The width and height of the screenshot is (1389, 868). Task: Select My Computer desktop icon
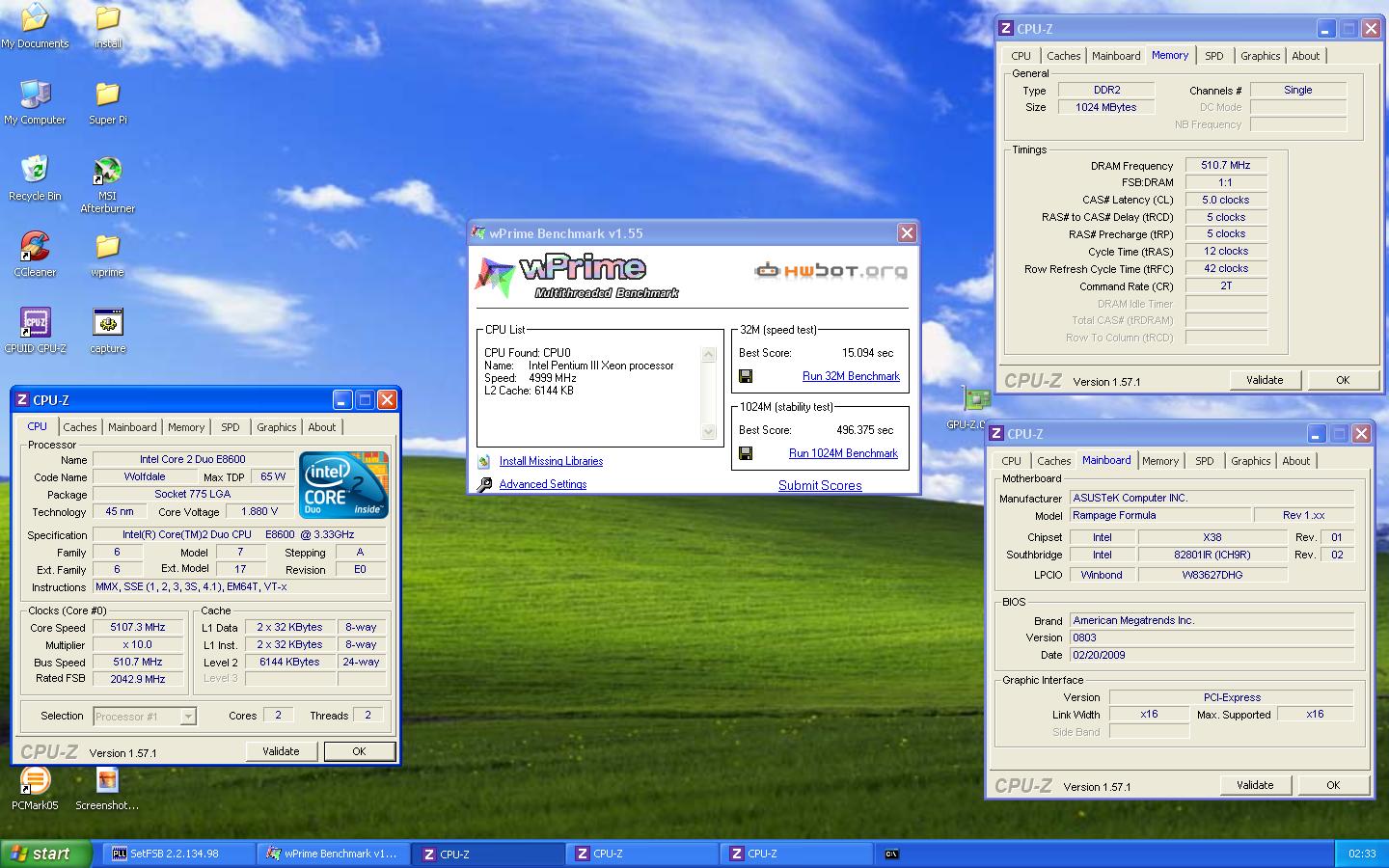point(35,103)
